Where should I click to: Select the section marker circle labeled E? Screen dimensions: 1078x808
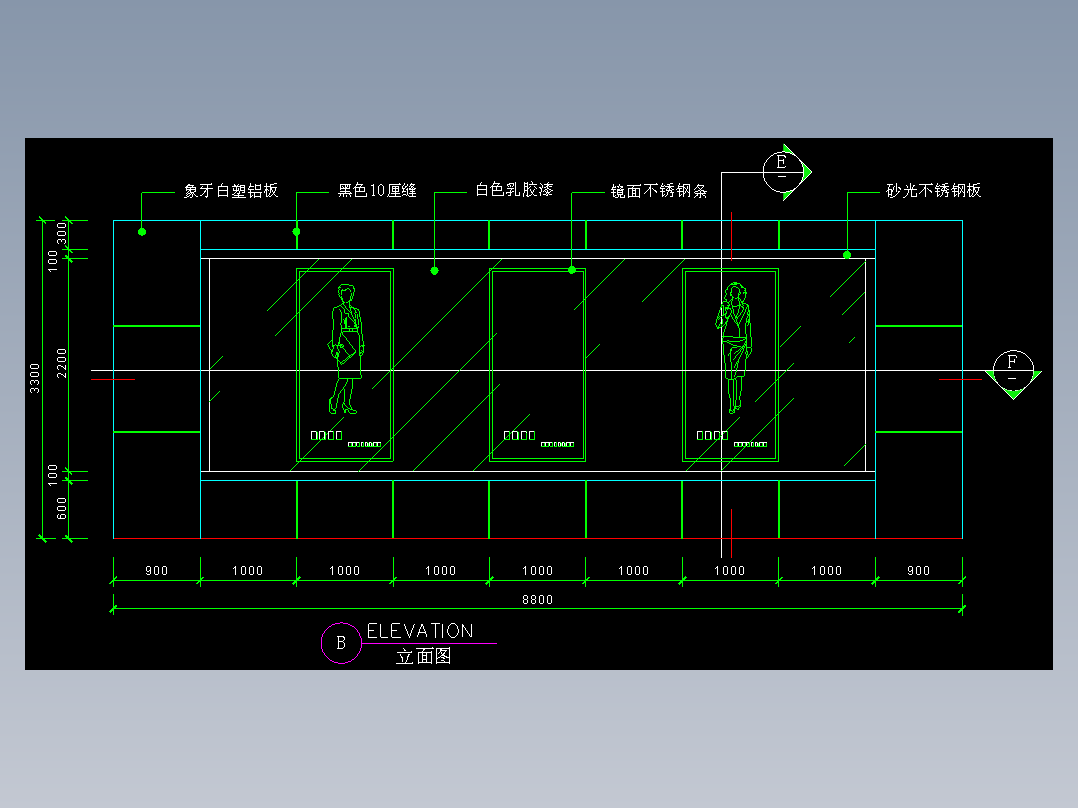coord(783,172)
